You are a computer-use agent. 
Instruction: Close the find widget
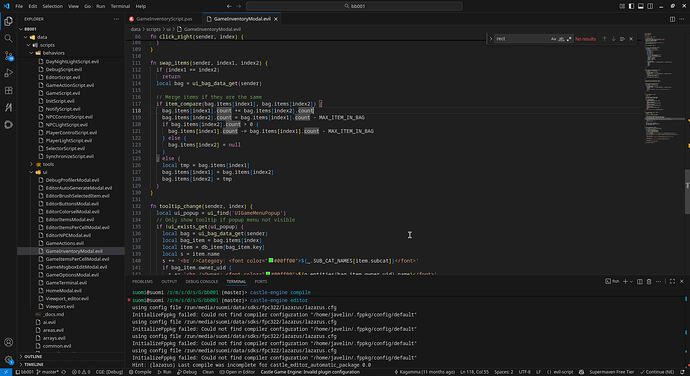631,39
